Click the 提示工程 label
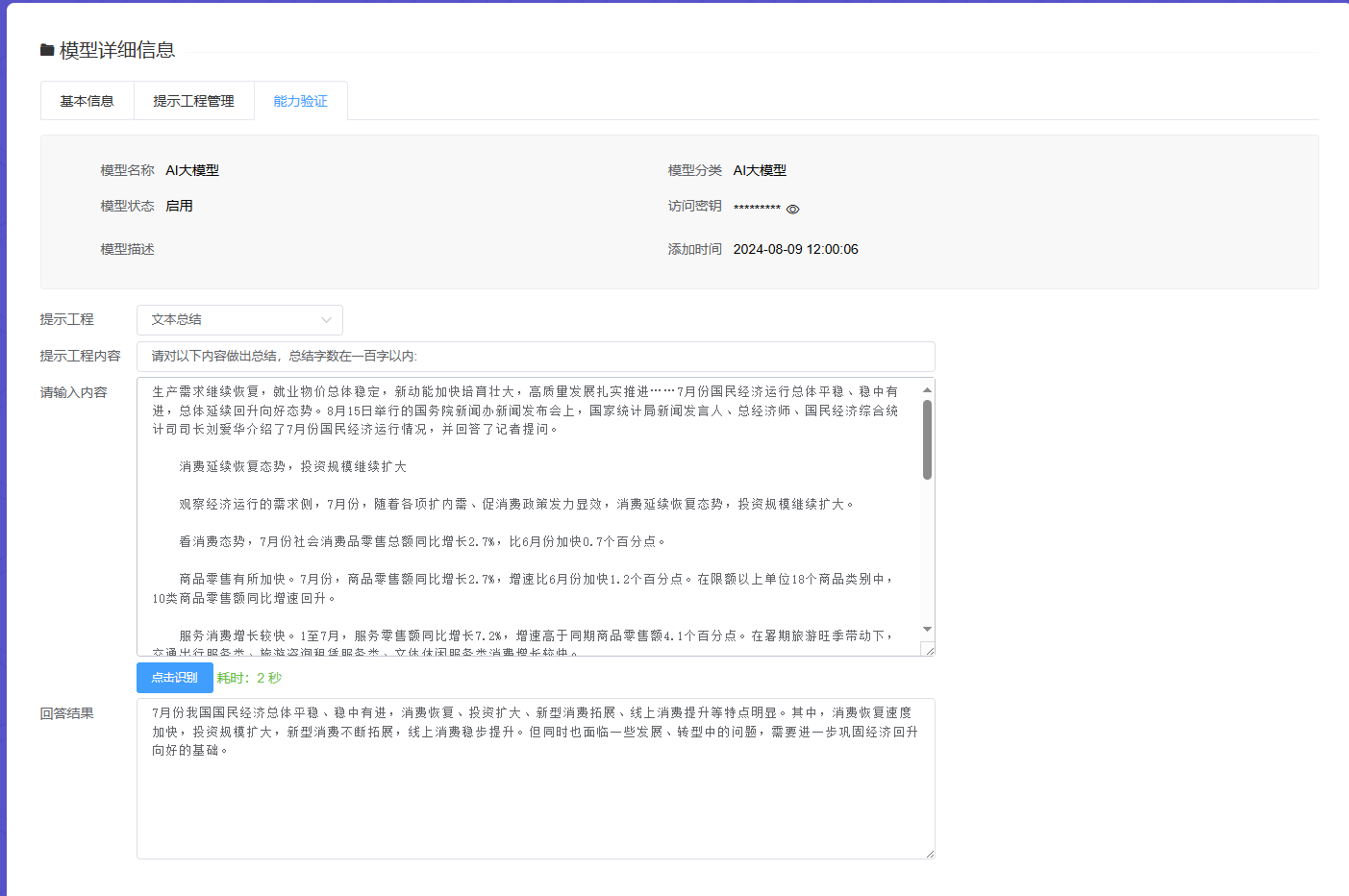The height and width of the screenshot is (896, 1349). point(67,319)
